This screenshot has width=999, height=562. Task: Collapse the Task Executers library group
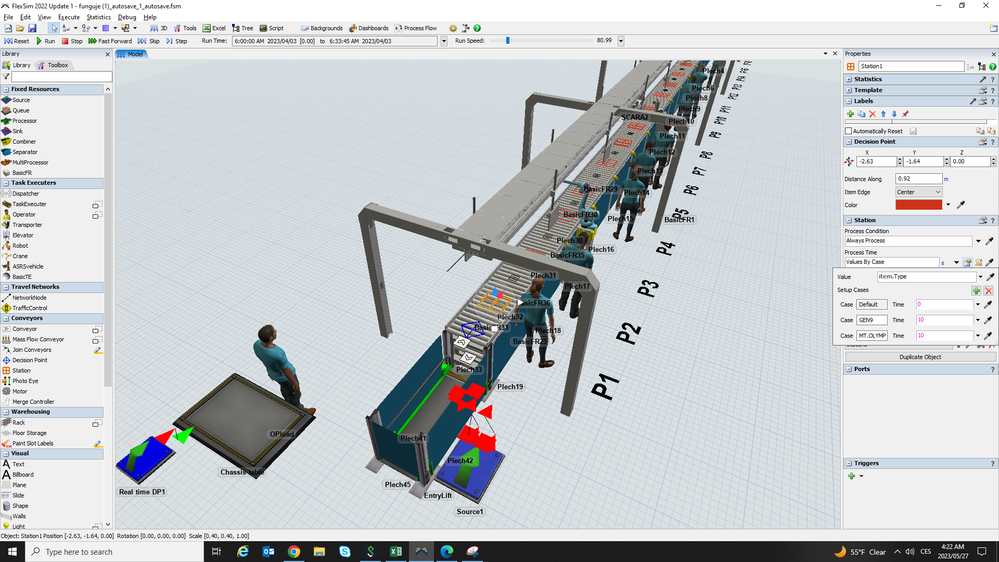click(x=6, y=183)
